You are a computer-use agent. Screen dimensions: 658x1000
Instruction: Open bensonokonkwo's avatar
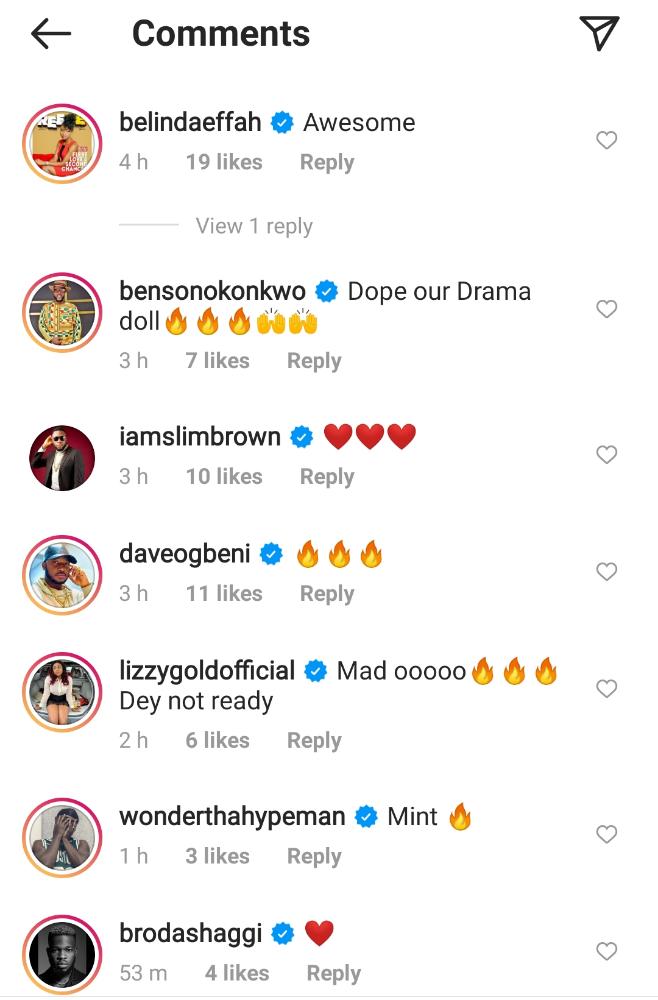coord(62,313)
